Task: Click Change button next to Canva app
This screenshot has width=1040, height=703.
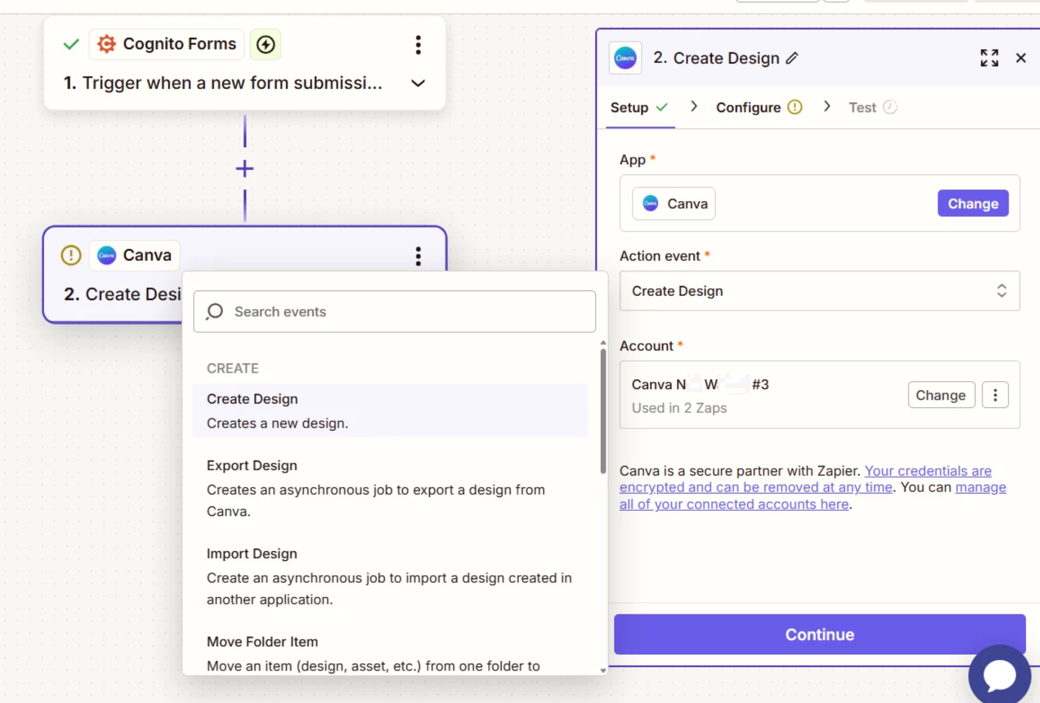Action: click(972, 203)
